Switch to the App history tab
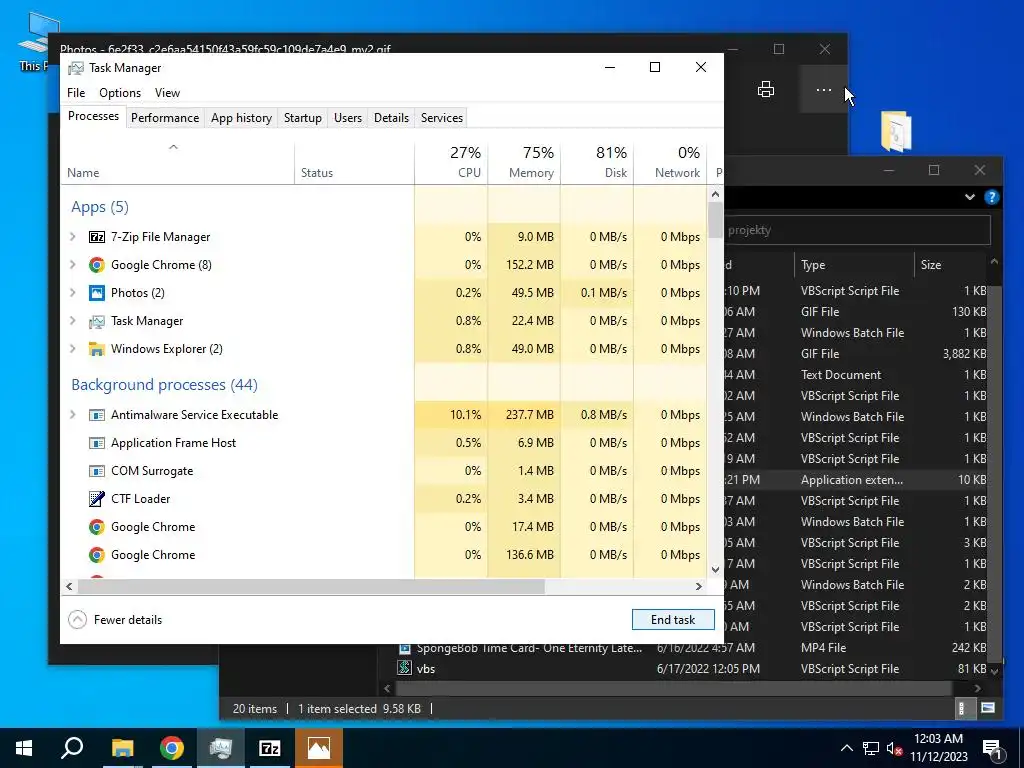Screen dimensions: 1024x768 coord(241,118)
